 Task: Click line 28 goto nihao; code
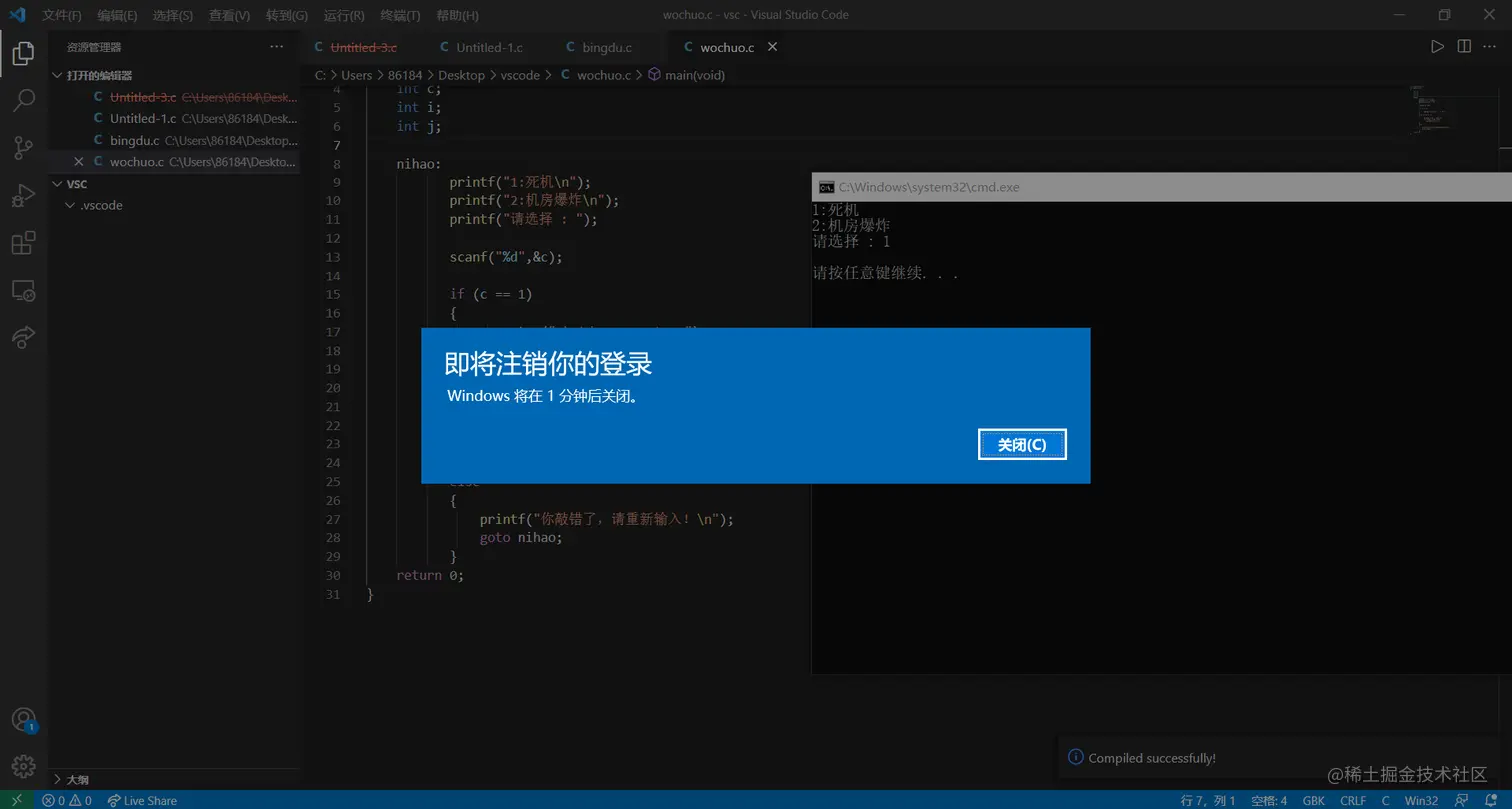[x=521, y=538]
